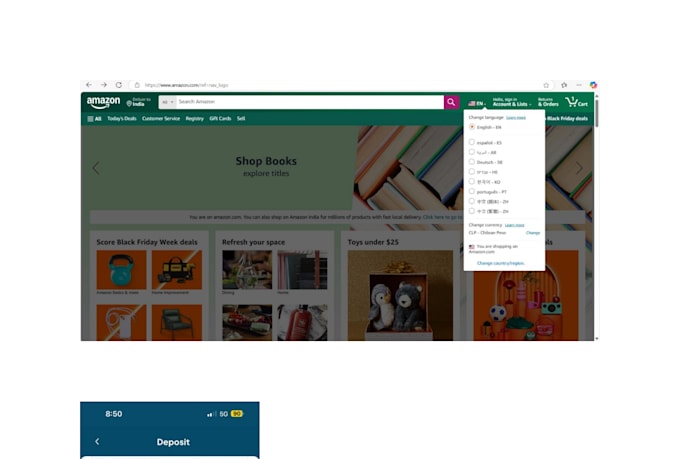The height and width of the screenshot is (459, 680).
Task: Choose the Arabic - AR language radio
Action: [x=471, y=152]
